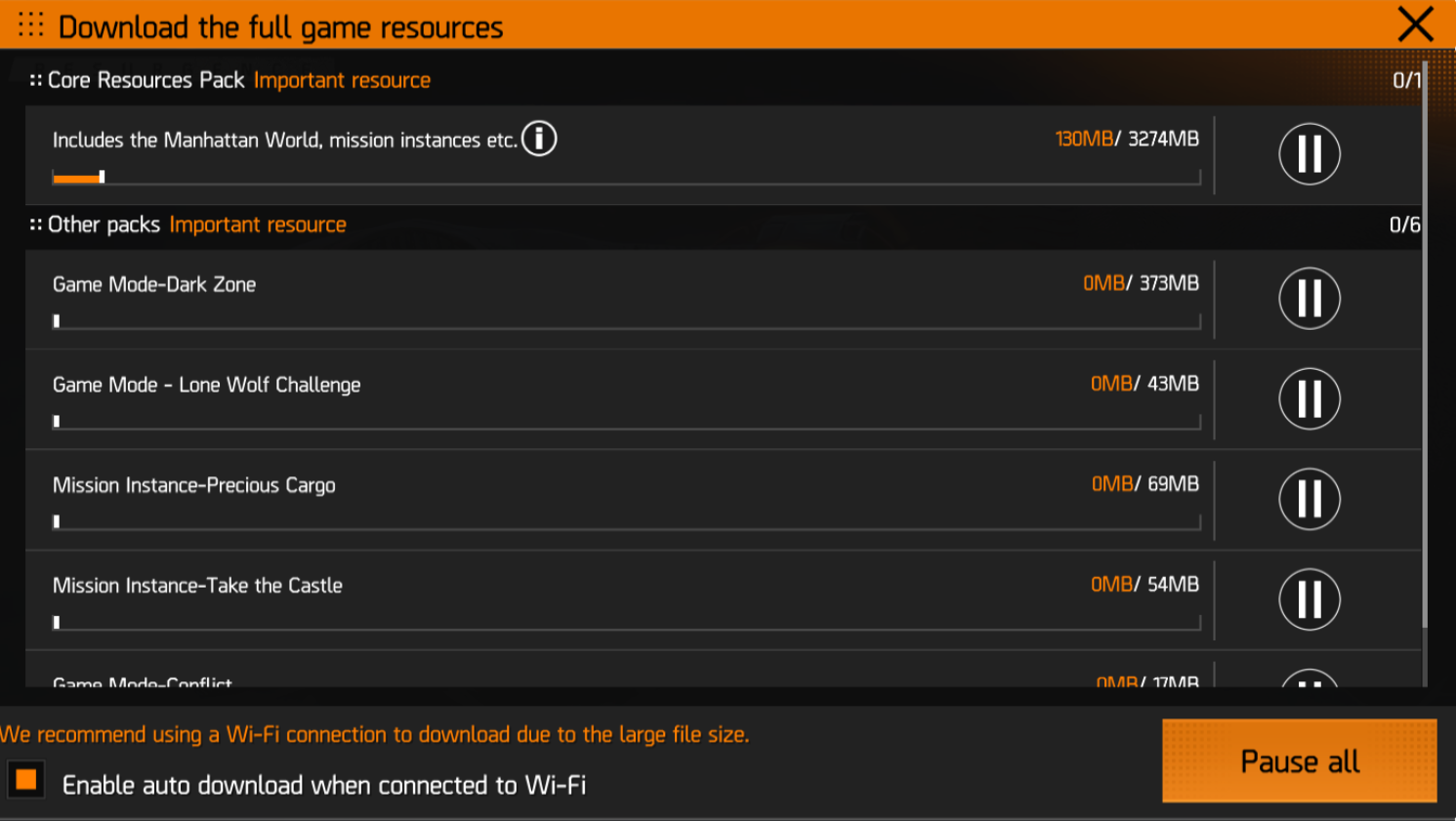Pause the Precious Cargo mission download

[1309, 499]
